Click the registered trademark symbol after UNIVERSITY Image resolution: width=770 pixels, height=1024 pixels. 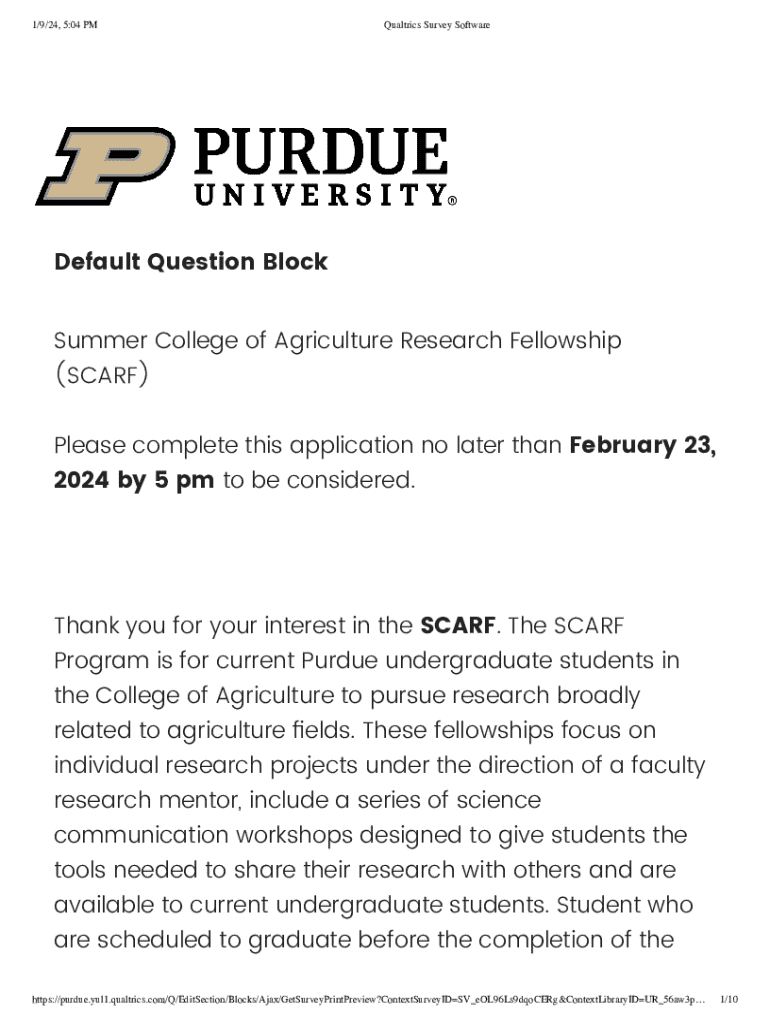point(452,201)
